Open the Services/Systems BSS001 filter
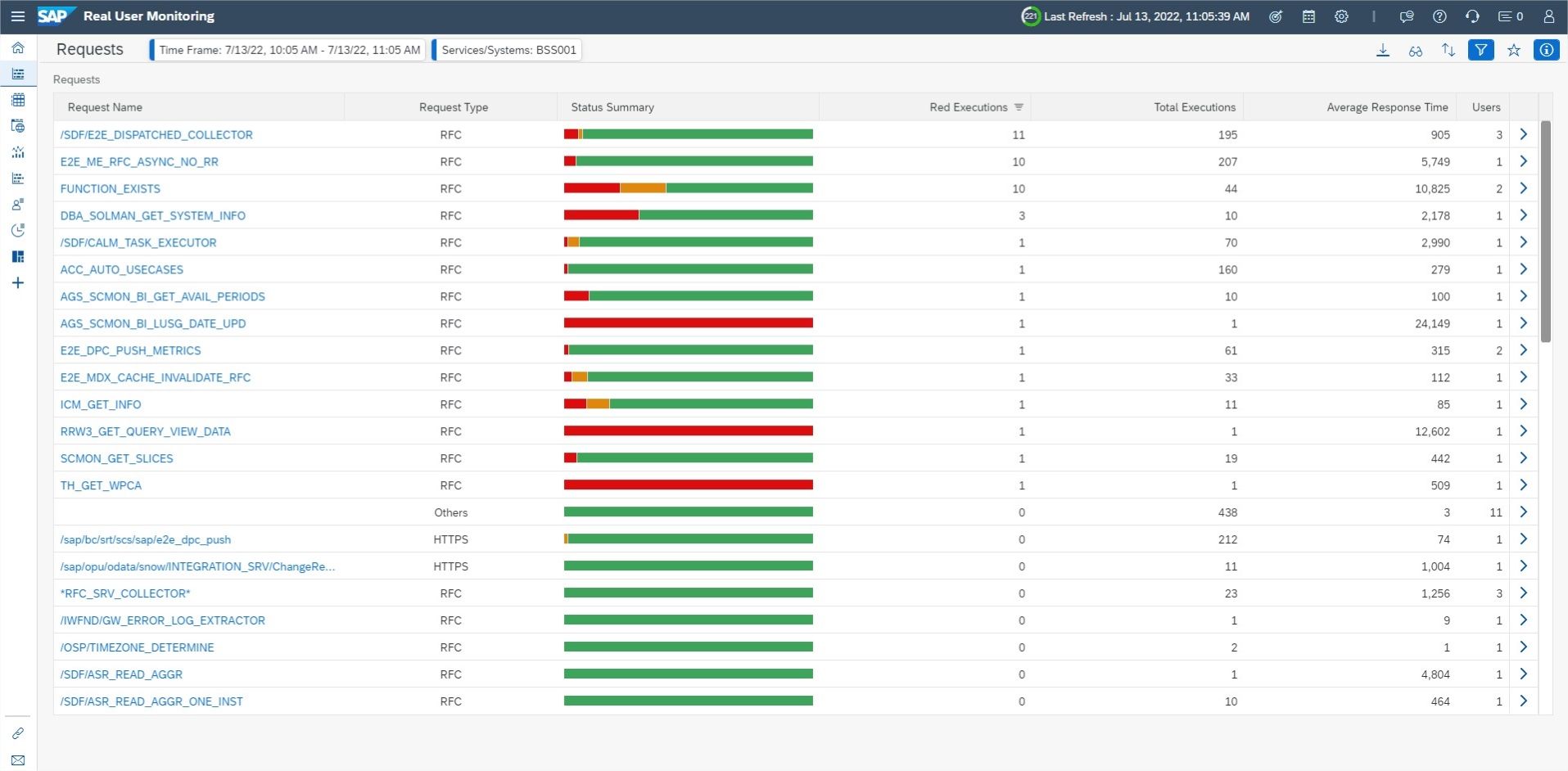 508,50
